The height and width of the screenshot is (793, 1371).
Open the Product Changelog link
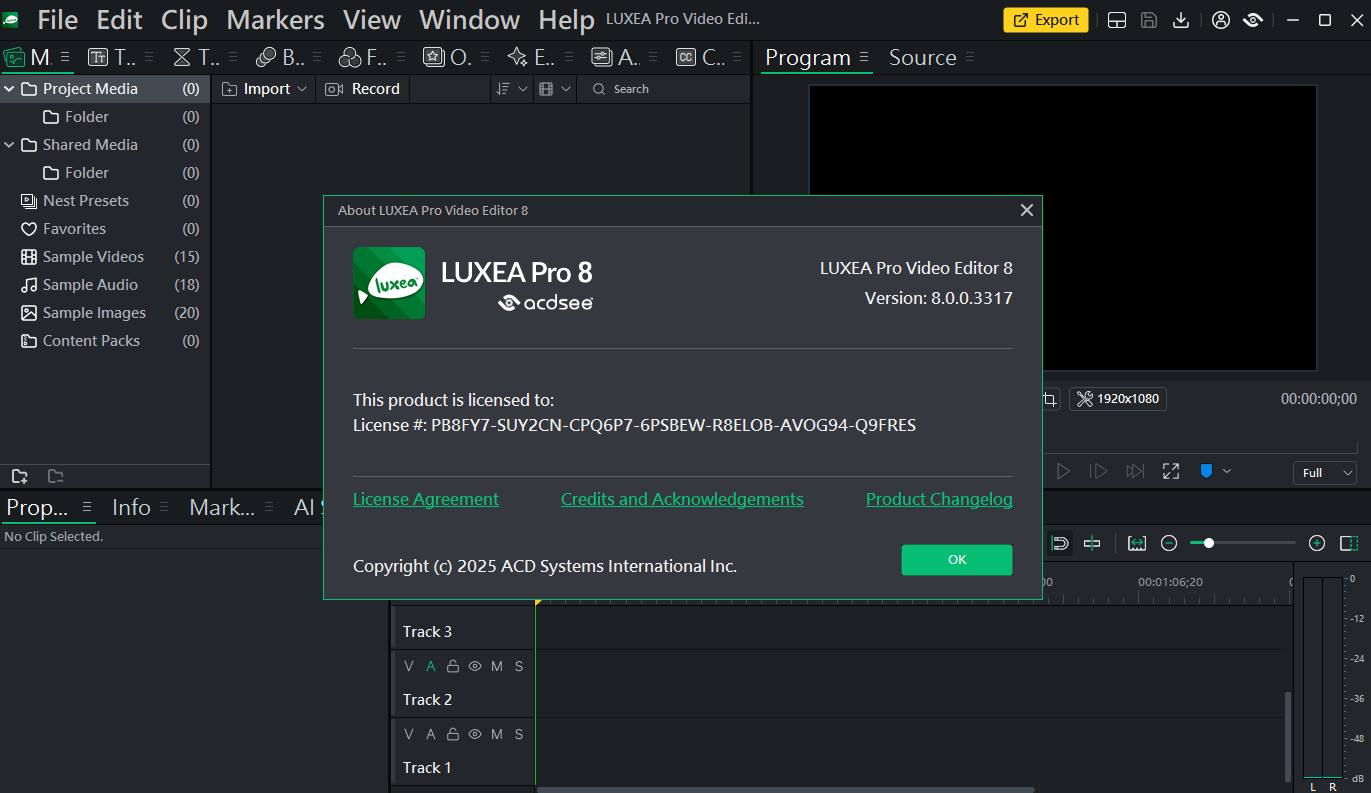point(938,499)
